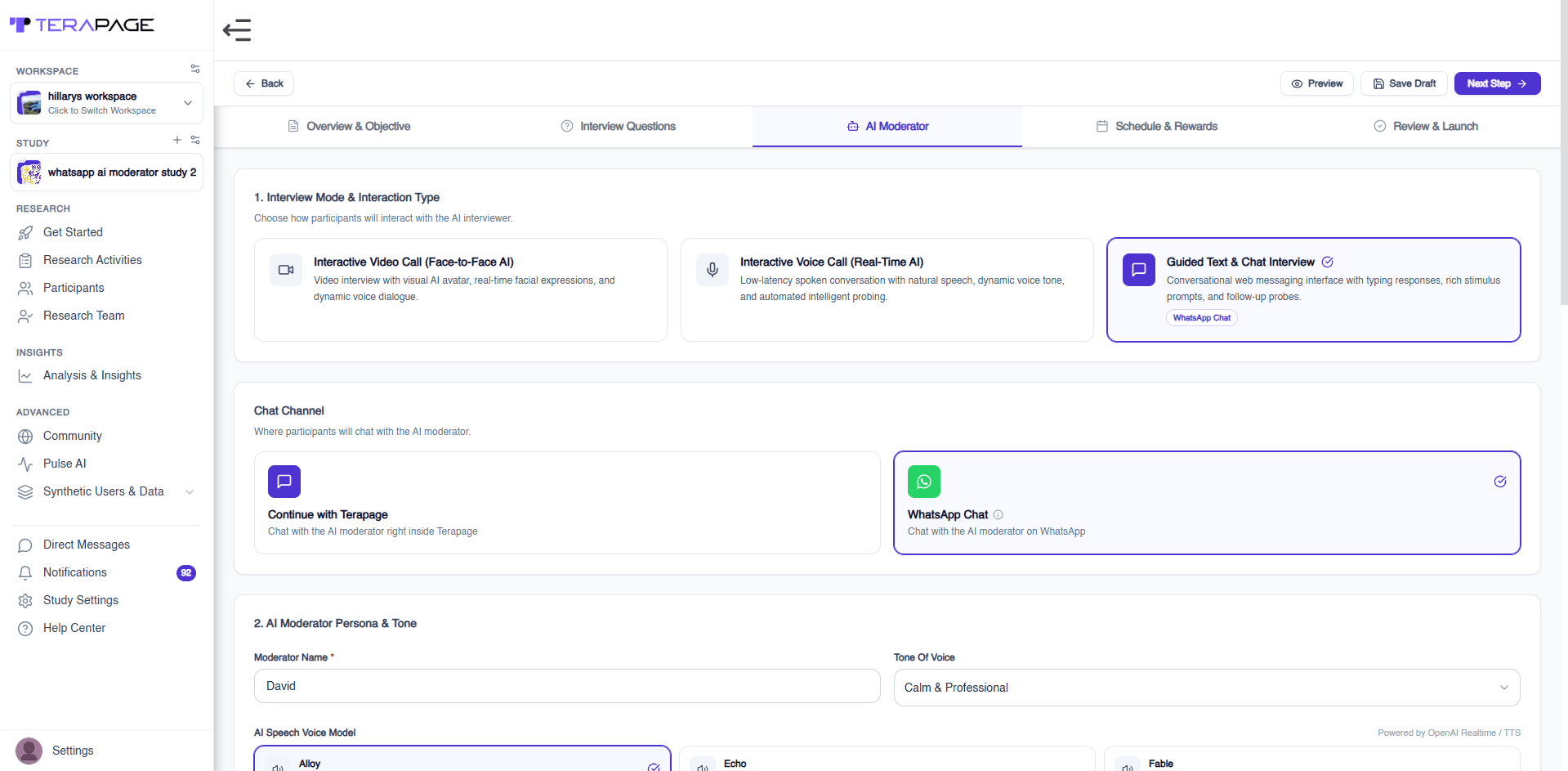Image resolution: width=1568 pixels, height=771 pixels.
Task: Switch to Interview Questions tab
Action: 619,126
